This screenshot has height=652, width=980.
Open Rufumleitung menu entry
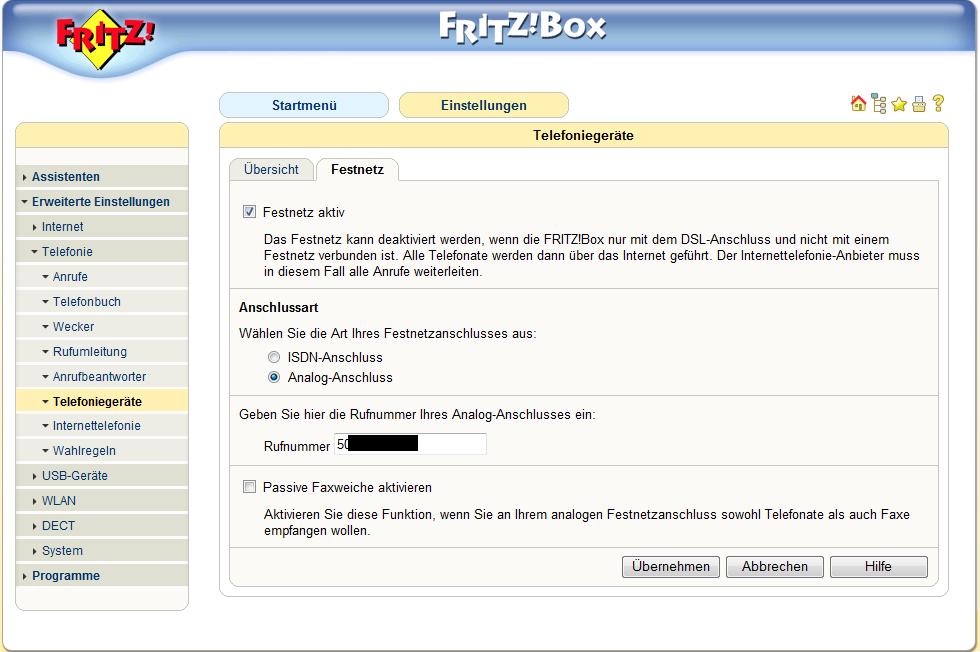pos(102,351)
